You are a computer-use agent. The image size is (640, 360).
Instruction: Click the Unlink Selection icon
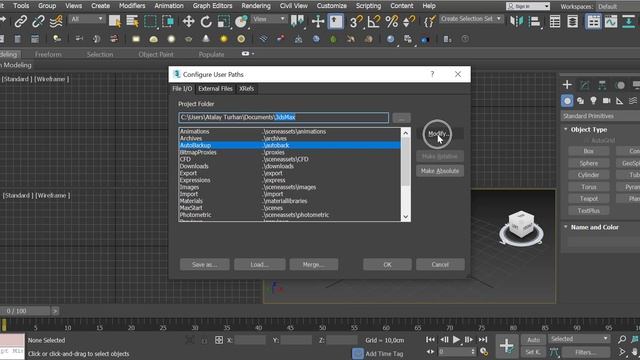click(x=38, y=21)
